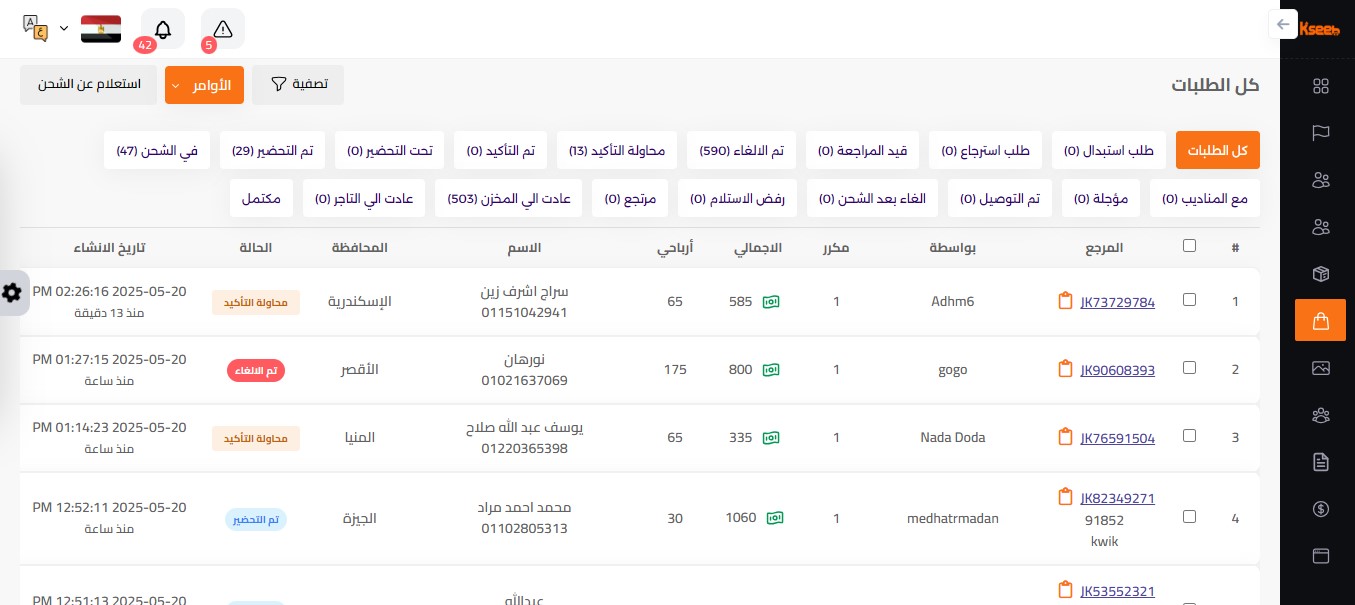Toggle the select-all checkbox in table header
Viewport: 1355px width, 605px height.
click(x=1189, y=246)
